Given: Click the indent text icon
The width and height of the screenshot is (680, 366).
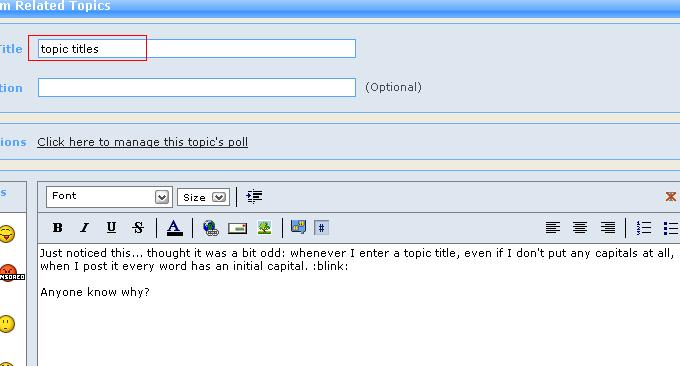Looking at the screenshot, I should (x=254, y=196).
